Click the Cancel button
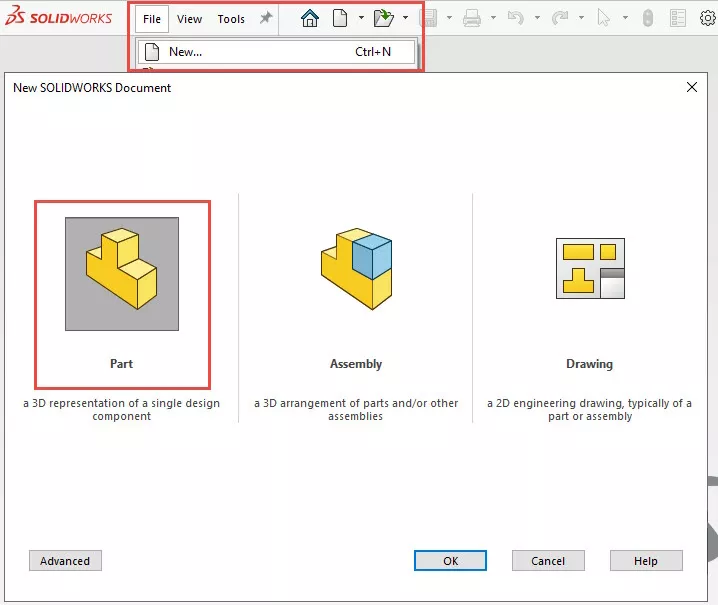Image resolution: width=718 pixels, height=605 pixels. (548, 561)
